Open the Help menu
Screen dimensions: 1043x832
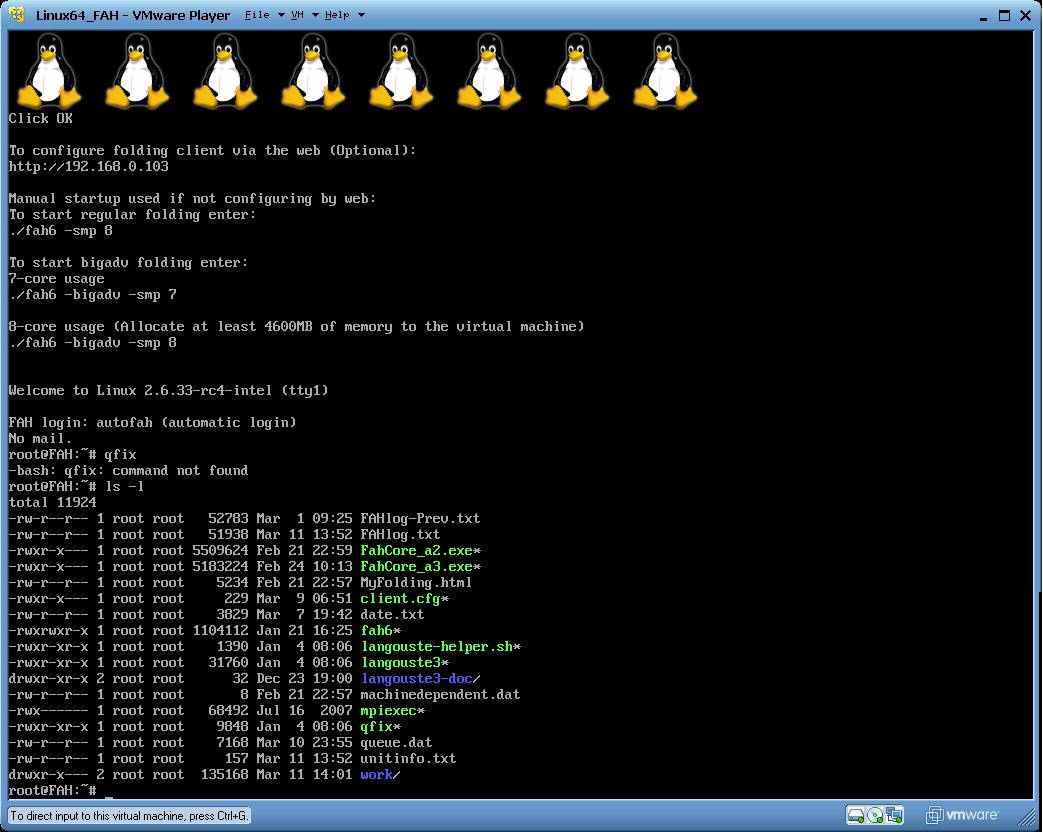[337, 15]
